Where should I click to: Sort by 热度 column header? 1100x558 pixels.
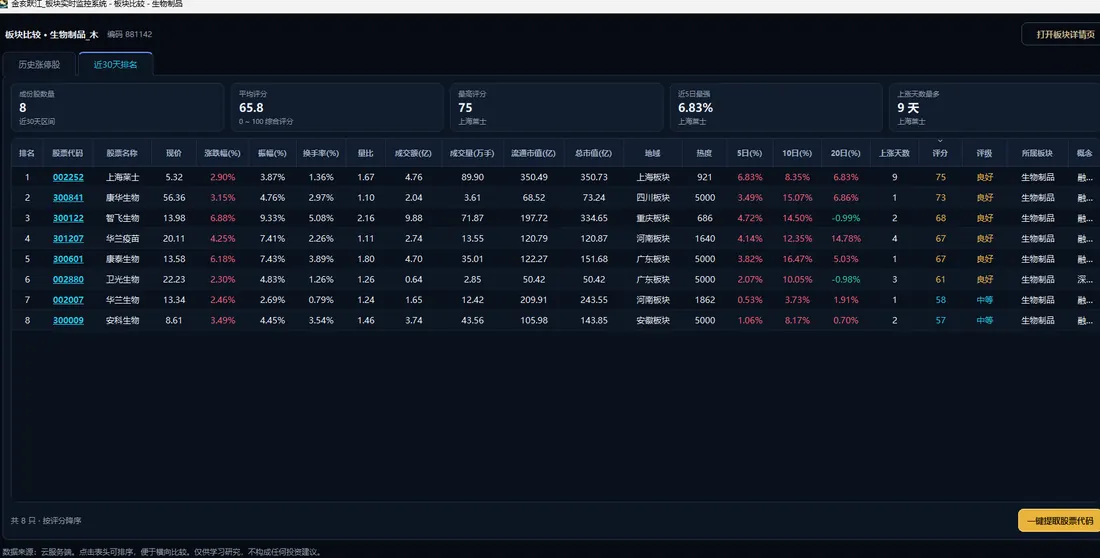[x=704, y=153]
